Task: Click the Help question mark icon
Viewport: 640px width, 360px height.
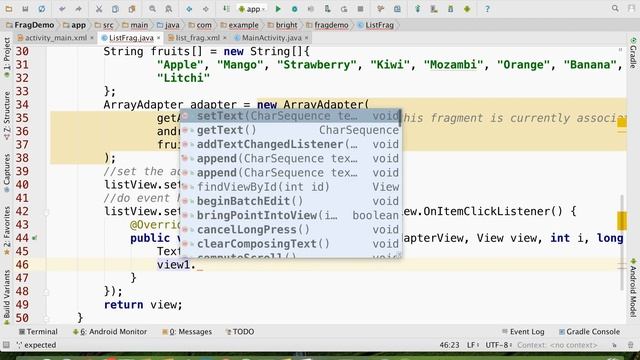Action: (x=487, y=9)
